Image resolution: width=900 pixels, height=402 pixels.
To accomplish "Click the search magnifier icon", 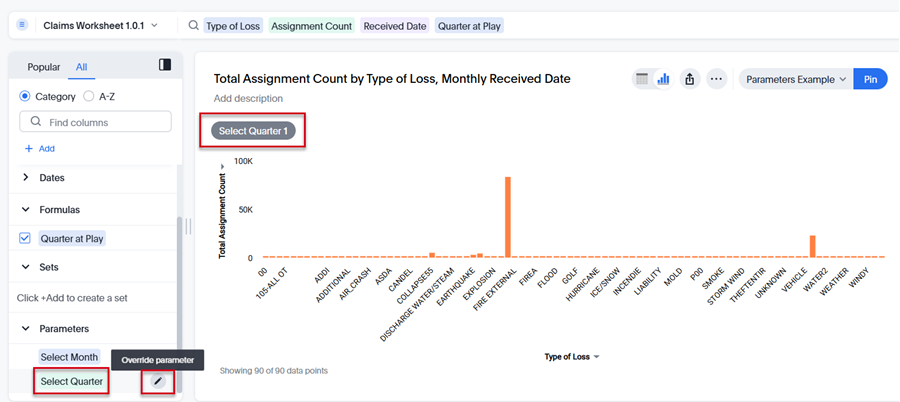I will click(194, 26).
